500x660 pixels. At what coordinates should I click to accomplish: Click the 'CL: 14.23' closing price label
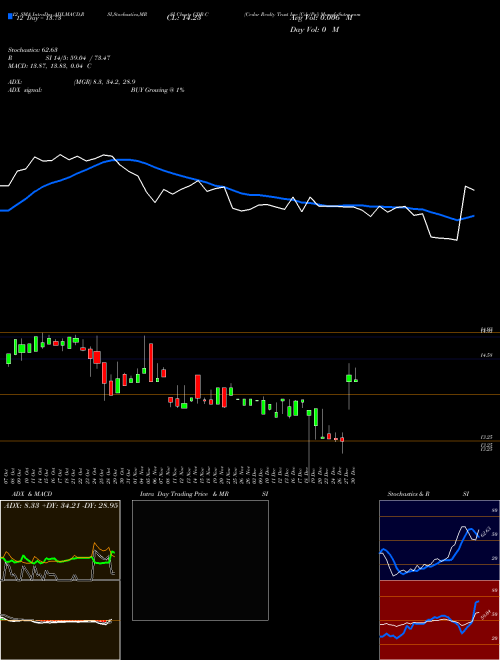tap(184, 18)
